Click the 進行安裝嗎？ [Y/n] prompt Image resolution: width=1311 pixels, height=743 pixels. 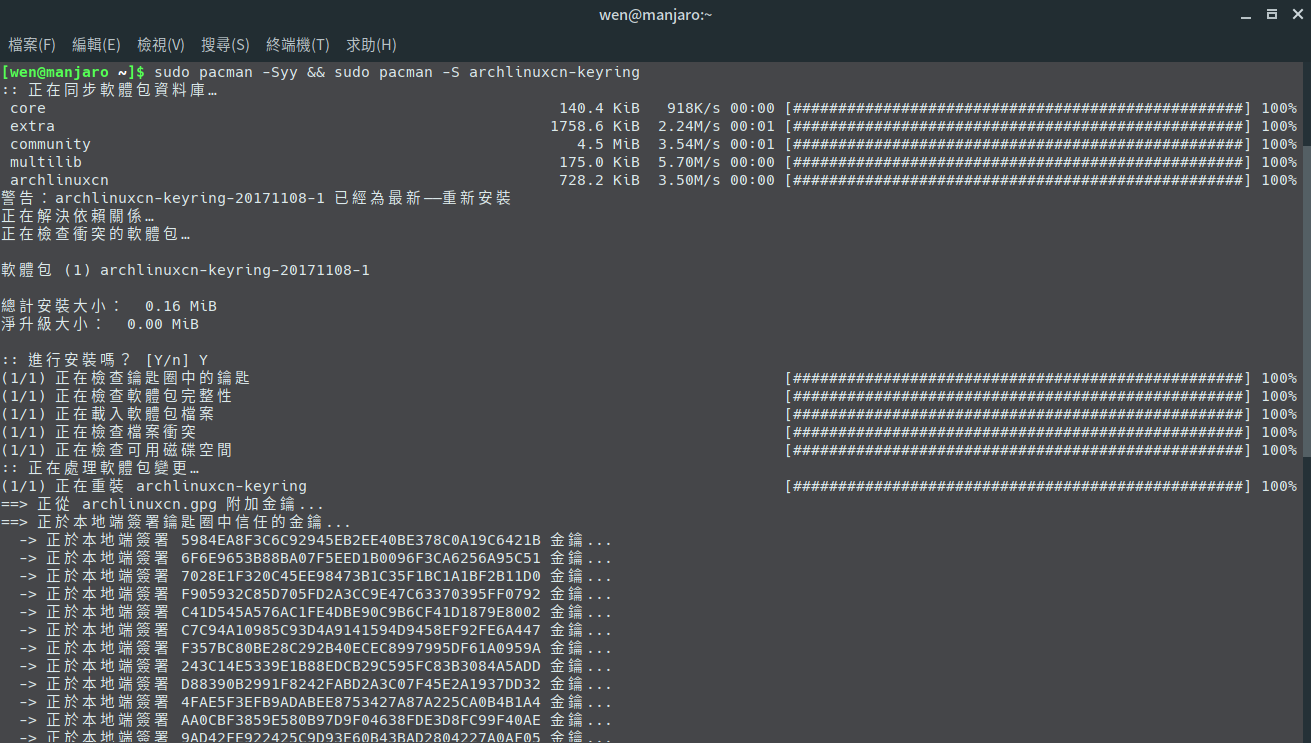click(105, 360)
